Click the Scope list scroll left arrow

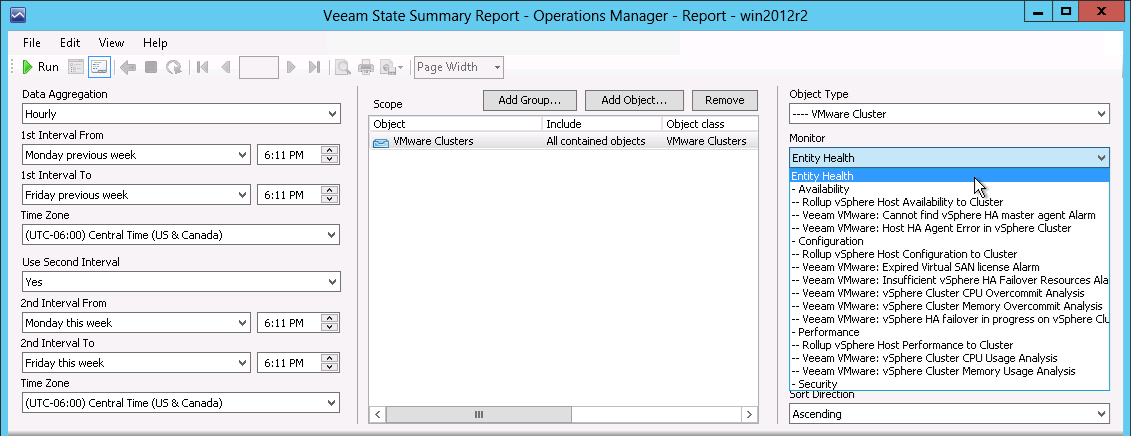[377, 414]
